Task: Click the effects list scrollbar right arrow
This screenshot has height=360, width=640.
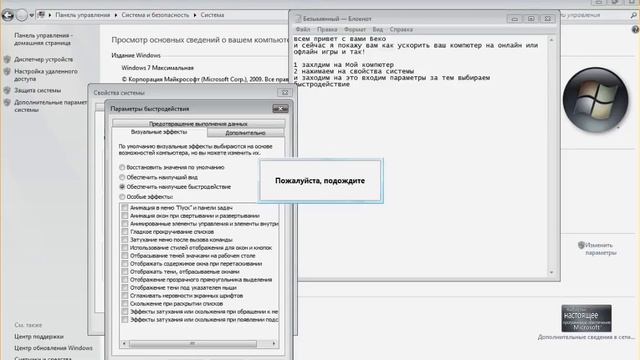Action: click(x=274, y=344)
